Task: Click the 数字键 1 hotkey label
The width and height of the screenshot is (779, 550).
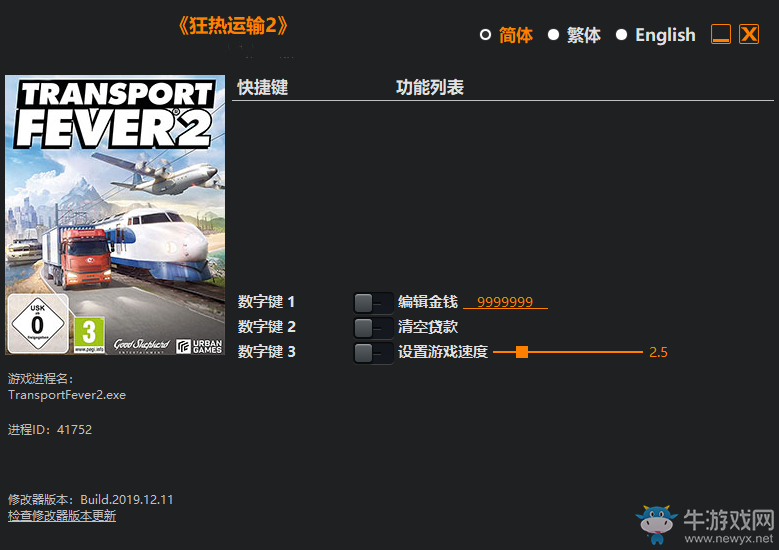Action: coord(266,302)
